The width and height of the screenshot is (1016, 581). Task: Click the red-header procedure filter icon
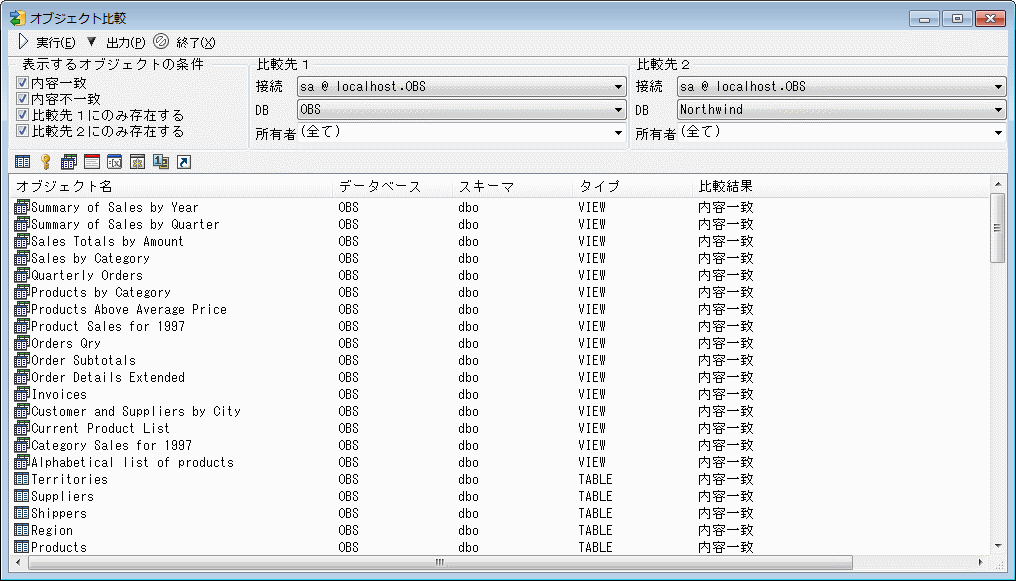point(91,162)
